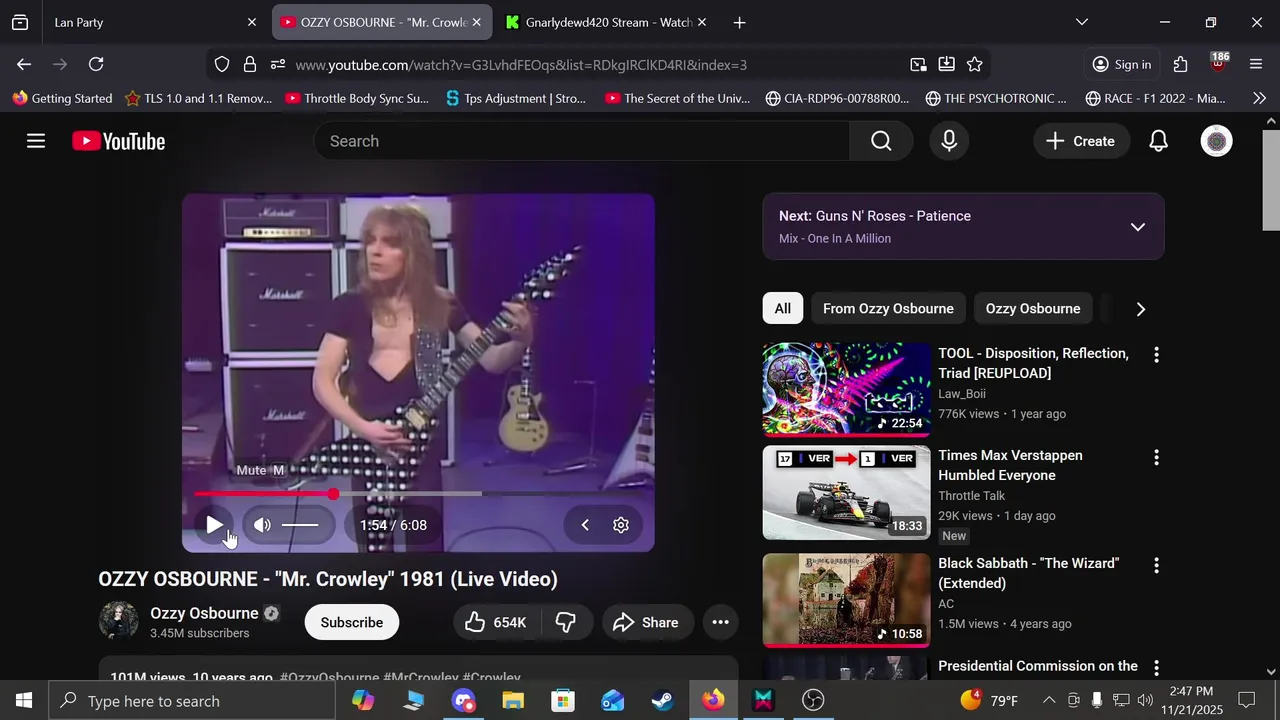The height and width of the screenshot is (720, 1280).
Task: Open YouTube guide hamburger menu
Action: (36, 141)
